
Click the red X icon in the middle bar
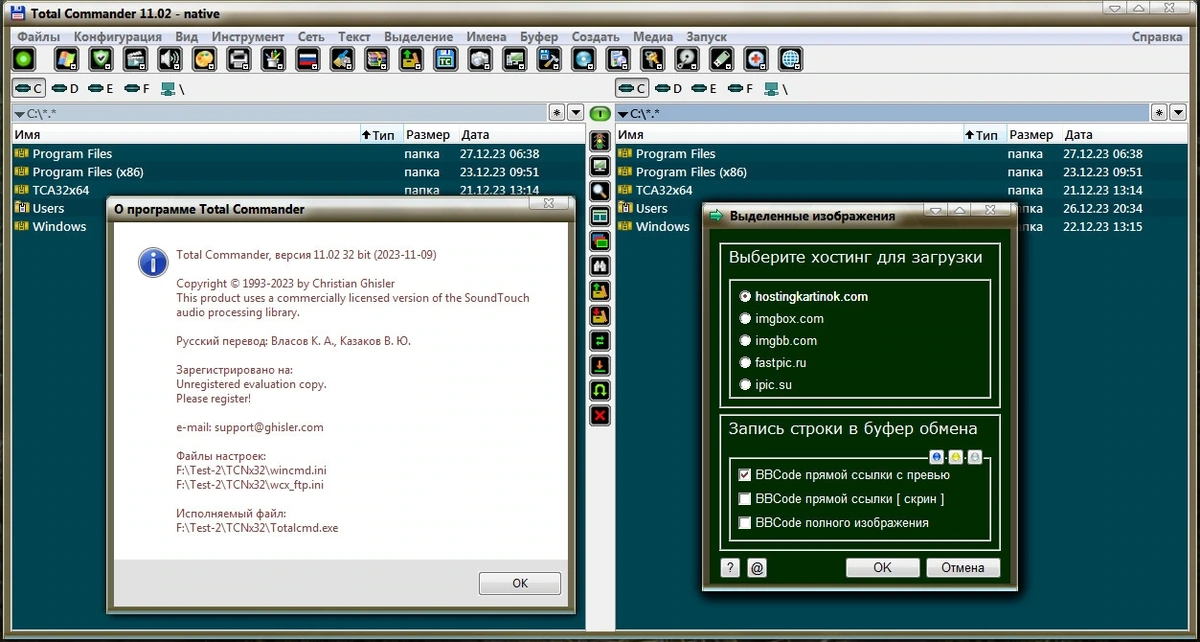(x=600, y=415)
